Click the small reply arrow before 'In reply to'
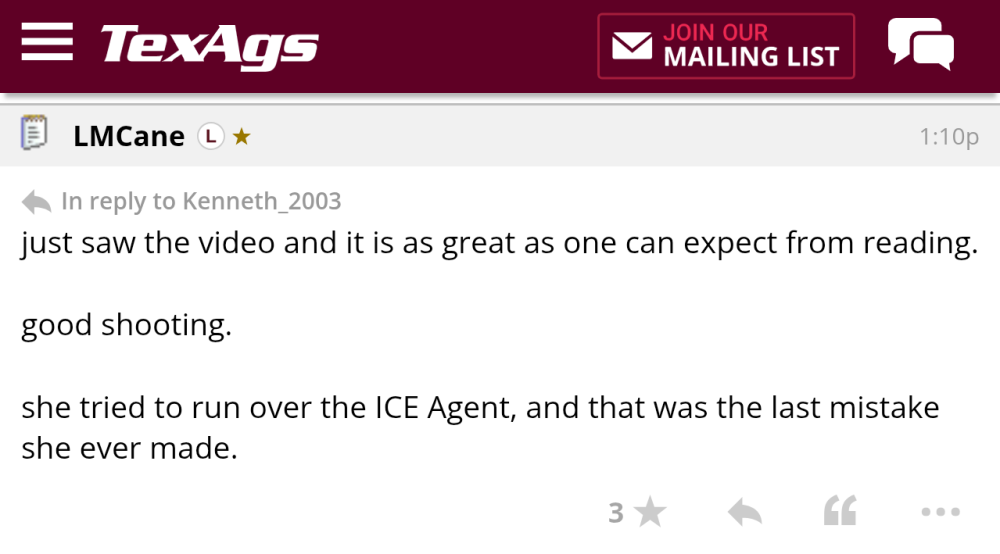This screenshot has height=554, width=1000. 36,202
